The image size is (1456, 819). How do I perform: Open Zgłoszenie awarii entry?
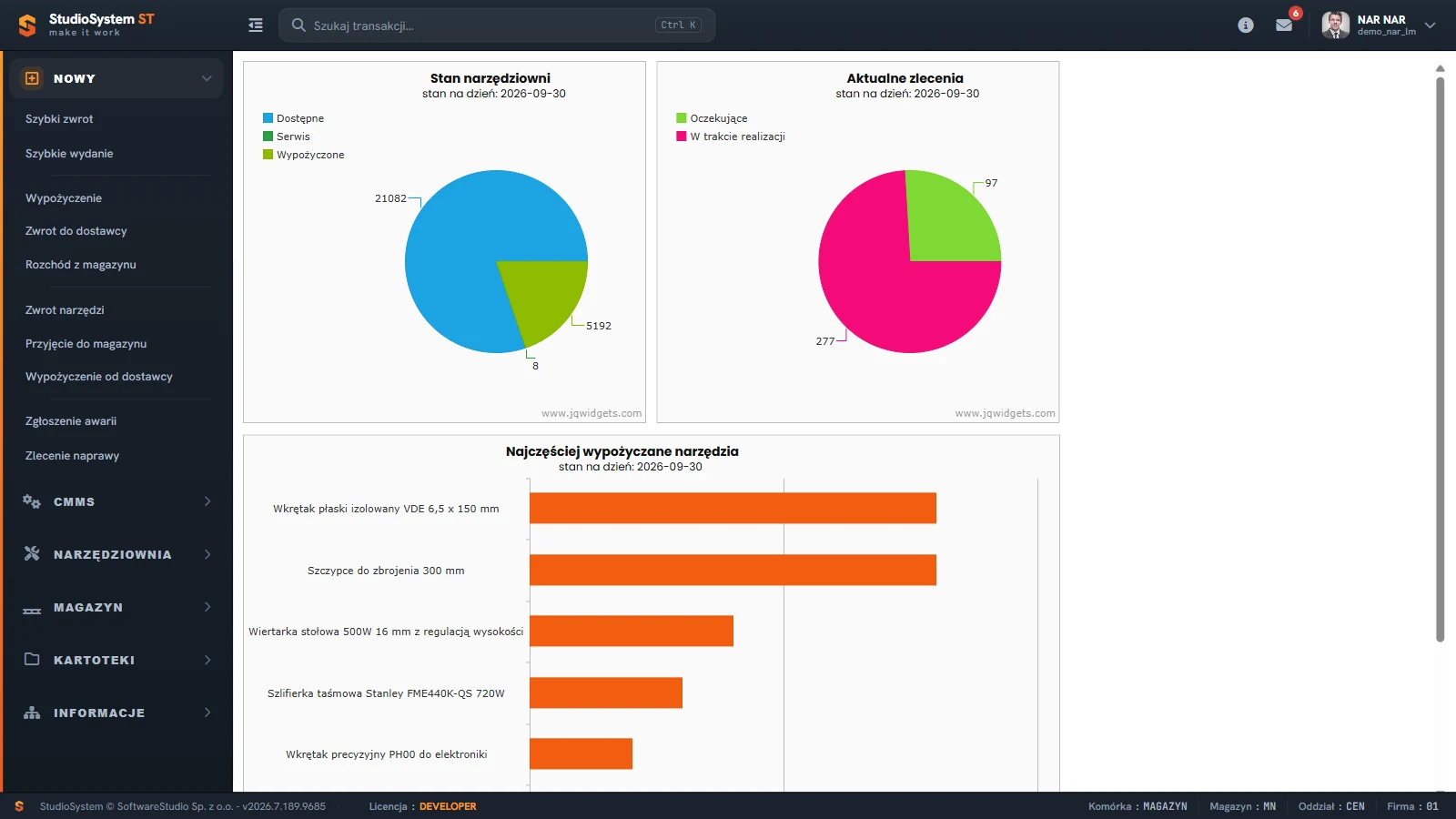71,421
